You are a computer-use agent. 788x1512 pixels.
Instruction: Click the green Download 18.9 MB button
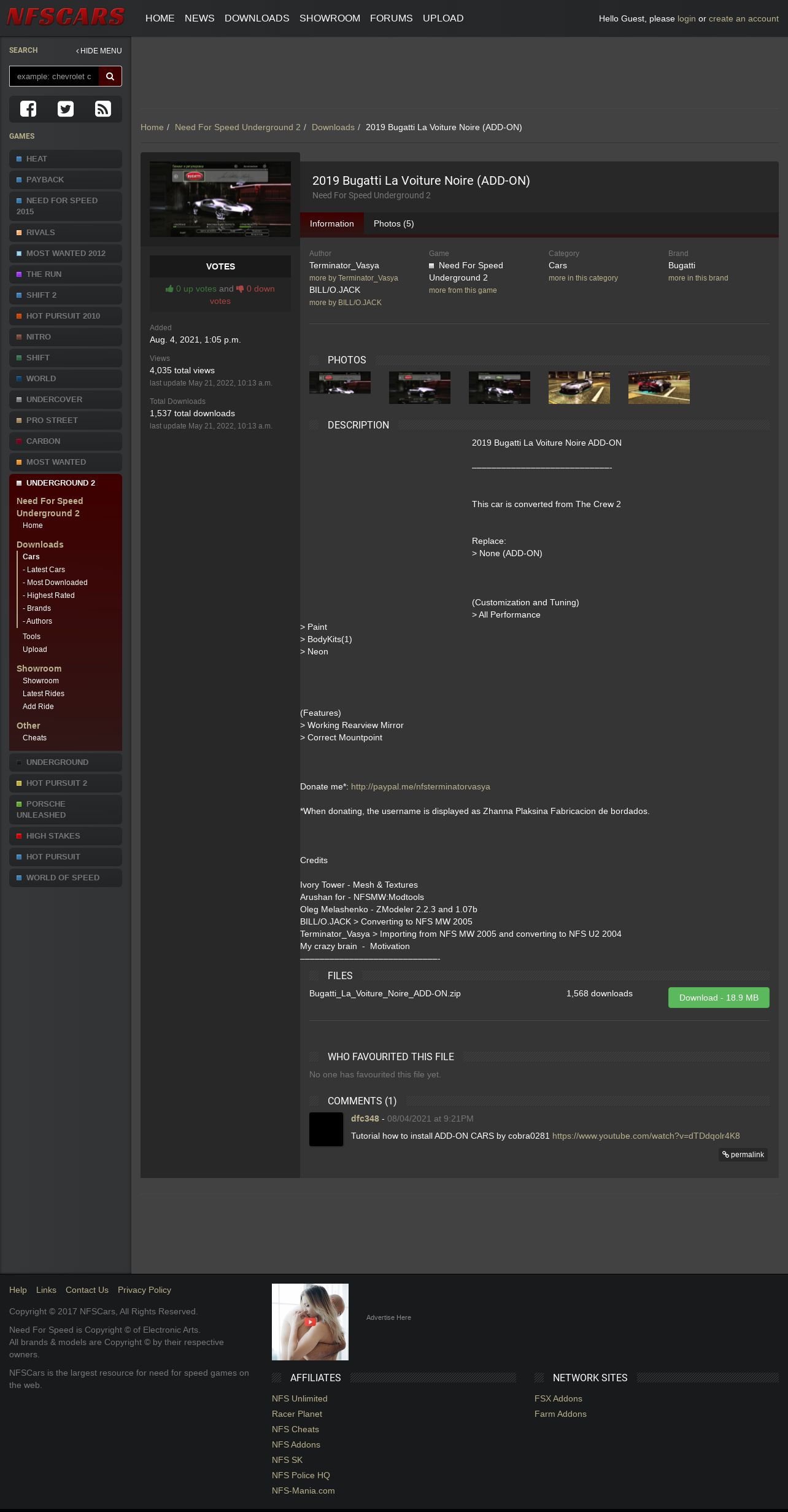point(719,998)
